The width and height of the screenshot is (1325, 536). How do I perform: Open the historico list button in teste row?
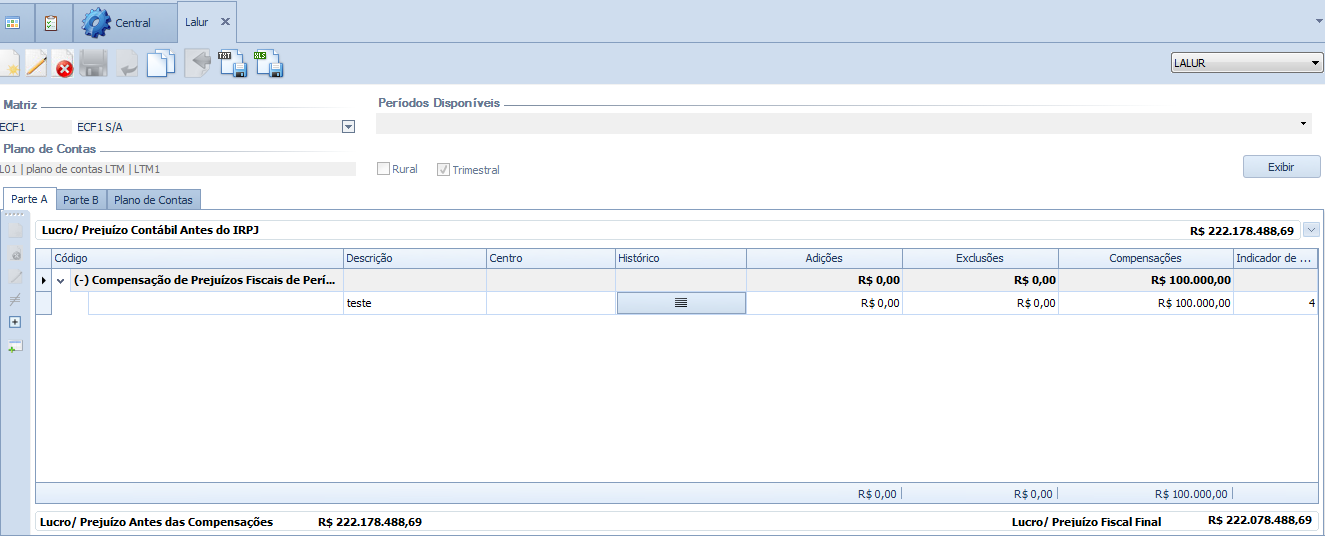(681, 303)
